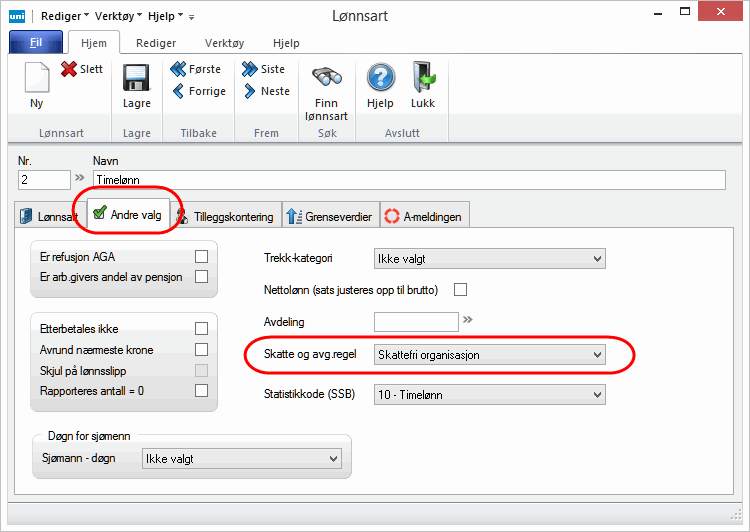Screen dimensions: 750x532
Task: Switch to the Grenseverdier tab
Action: pyautogui.click(x=328, y=215)
